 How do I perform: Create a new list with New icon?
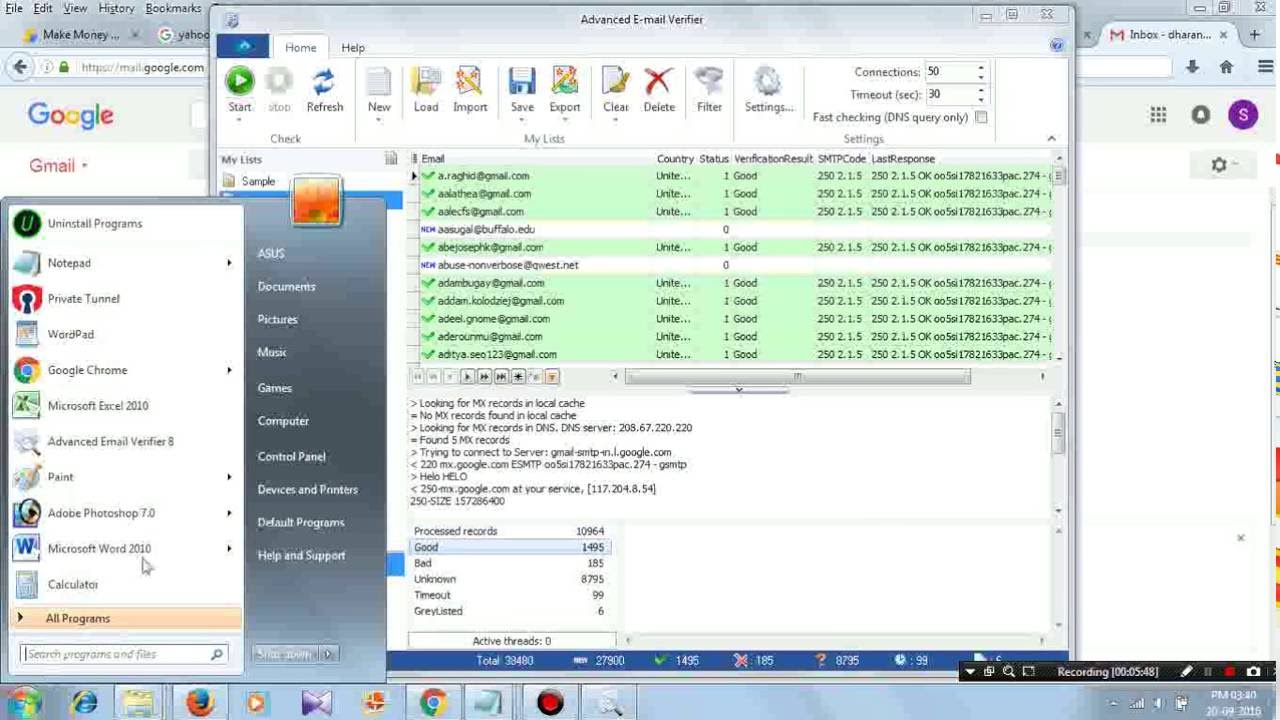click(379, 82)
